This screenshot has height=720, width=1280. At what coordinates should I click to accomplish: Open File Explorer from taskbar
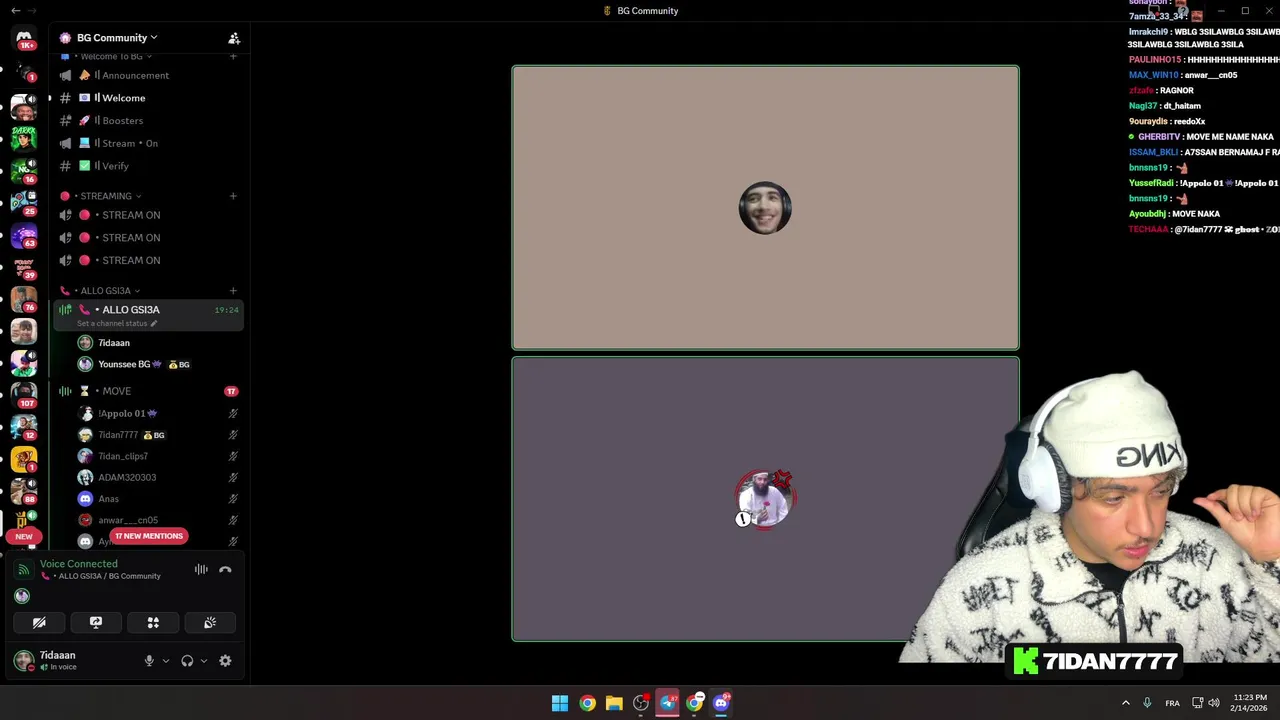click(614, 703)
